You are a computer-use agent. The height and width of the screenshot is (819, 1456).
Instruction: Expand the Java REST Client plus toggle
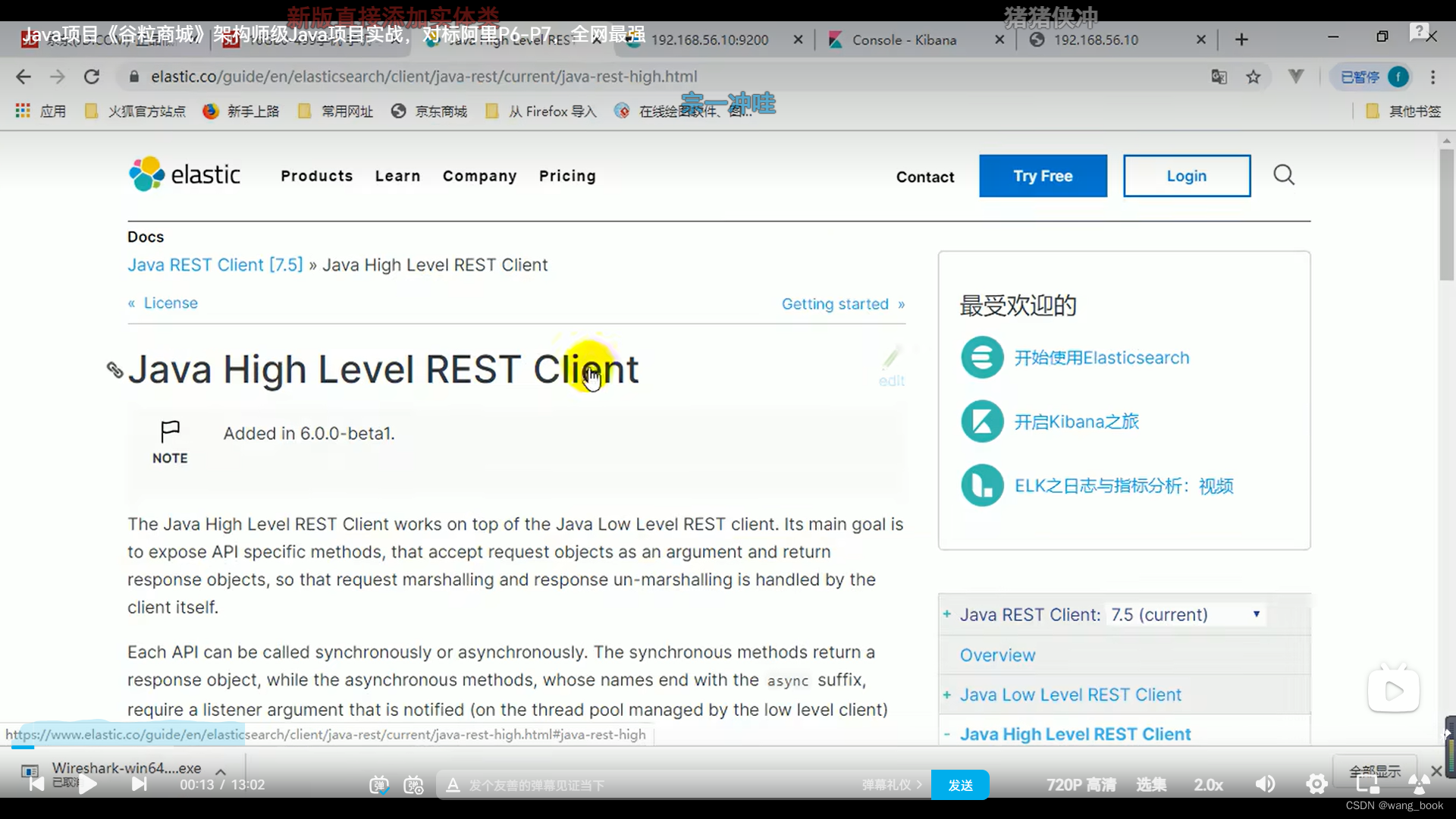pyautogui.click(x=947, y=614)
